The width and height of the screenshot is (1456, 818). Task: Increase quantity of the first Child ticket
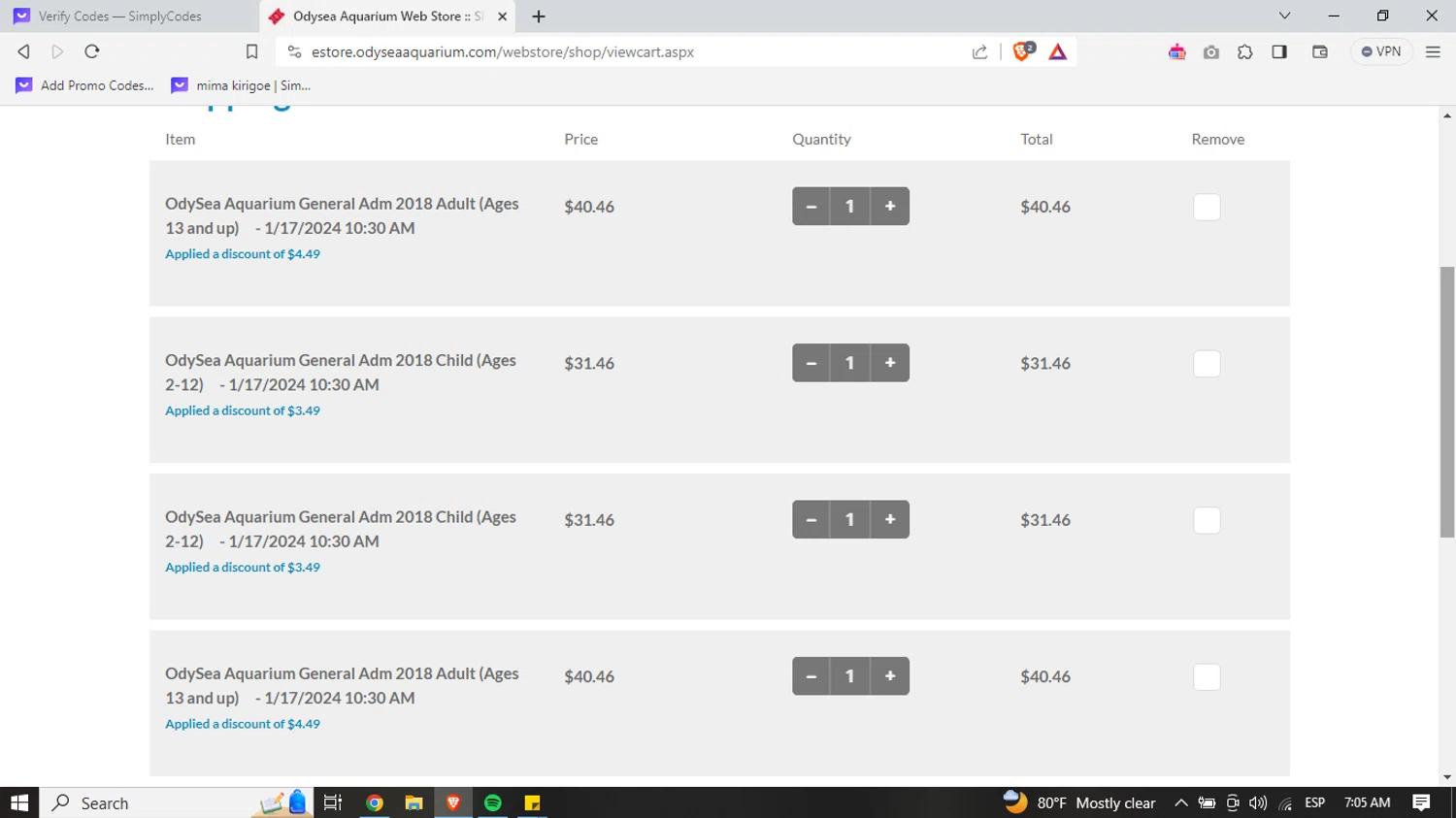(x=890, y=363)
